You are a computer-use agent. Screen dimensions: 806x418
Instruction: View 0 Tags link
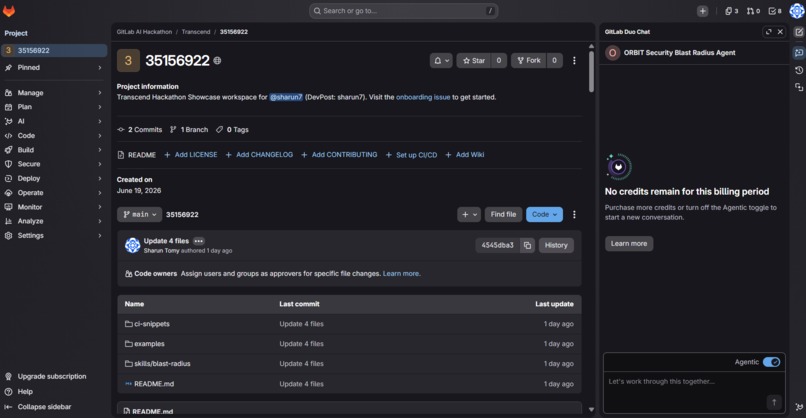(x=232, y=130)
